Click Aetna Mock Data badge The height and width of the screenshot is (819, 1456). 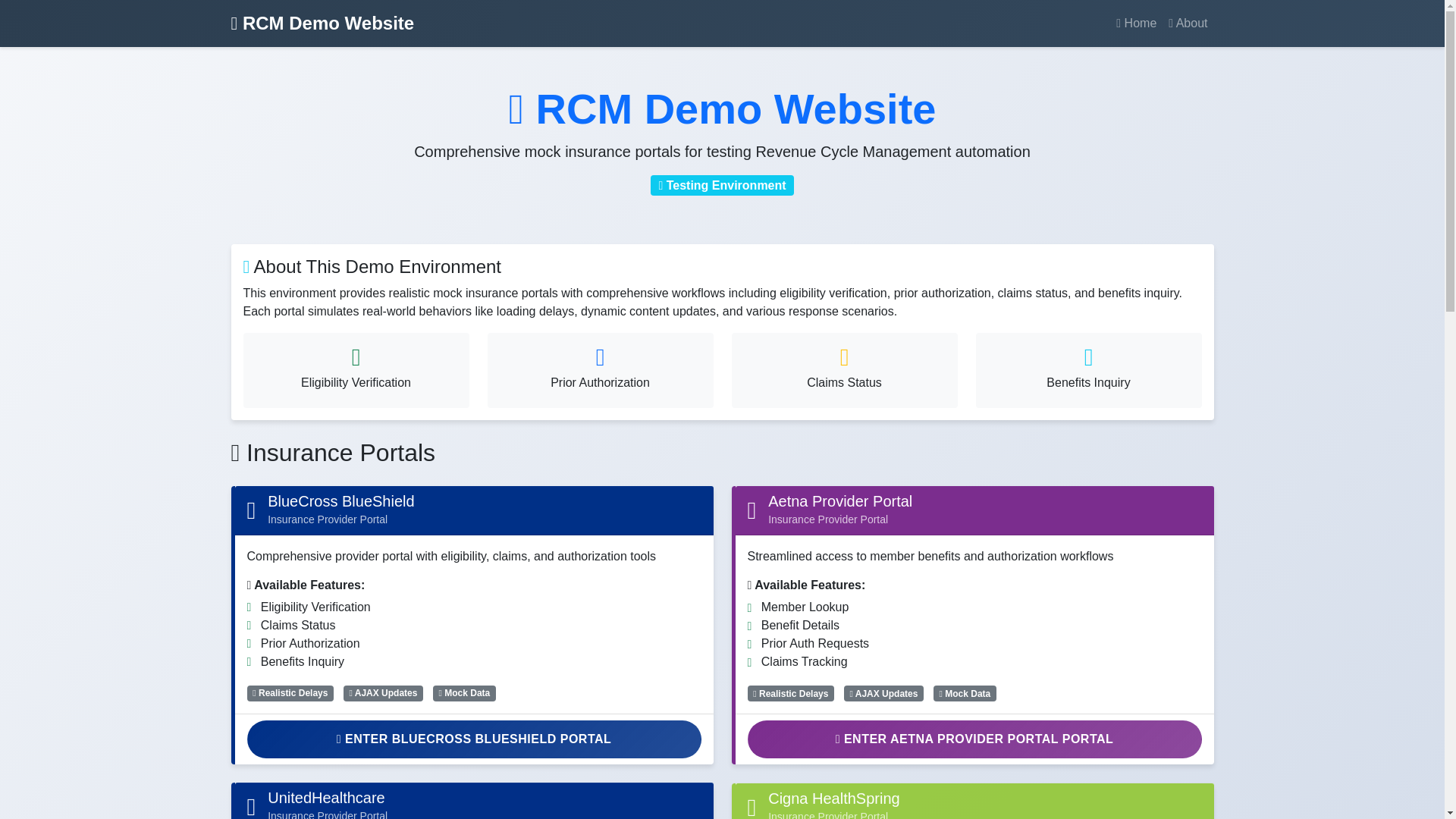(965, 694)
